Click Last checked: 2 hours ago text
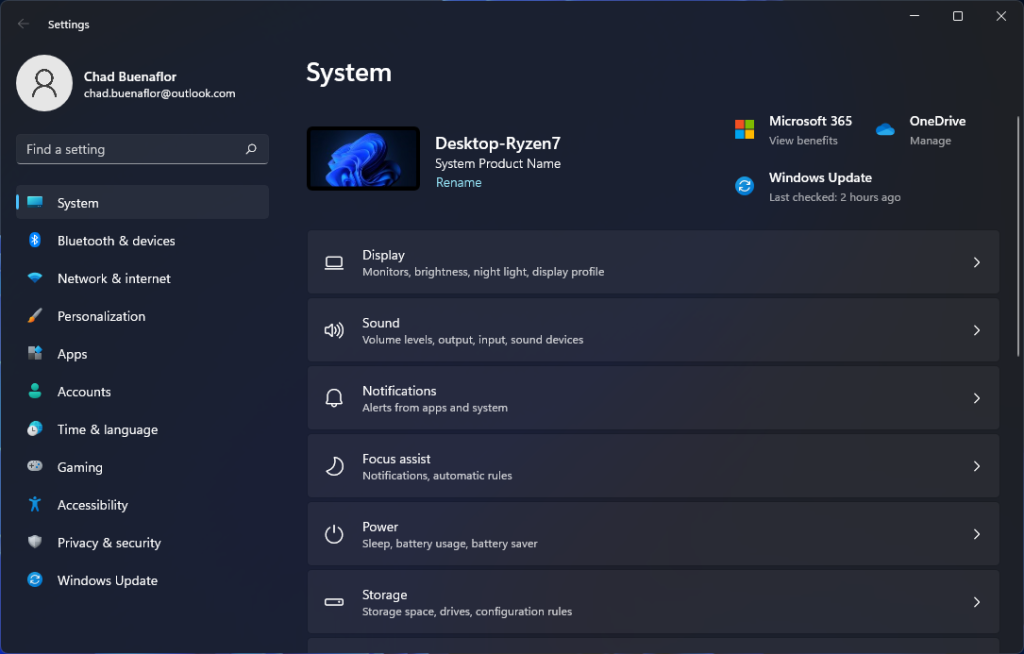 pyautogui.click(x=835, y=197)
